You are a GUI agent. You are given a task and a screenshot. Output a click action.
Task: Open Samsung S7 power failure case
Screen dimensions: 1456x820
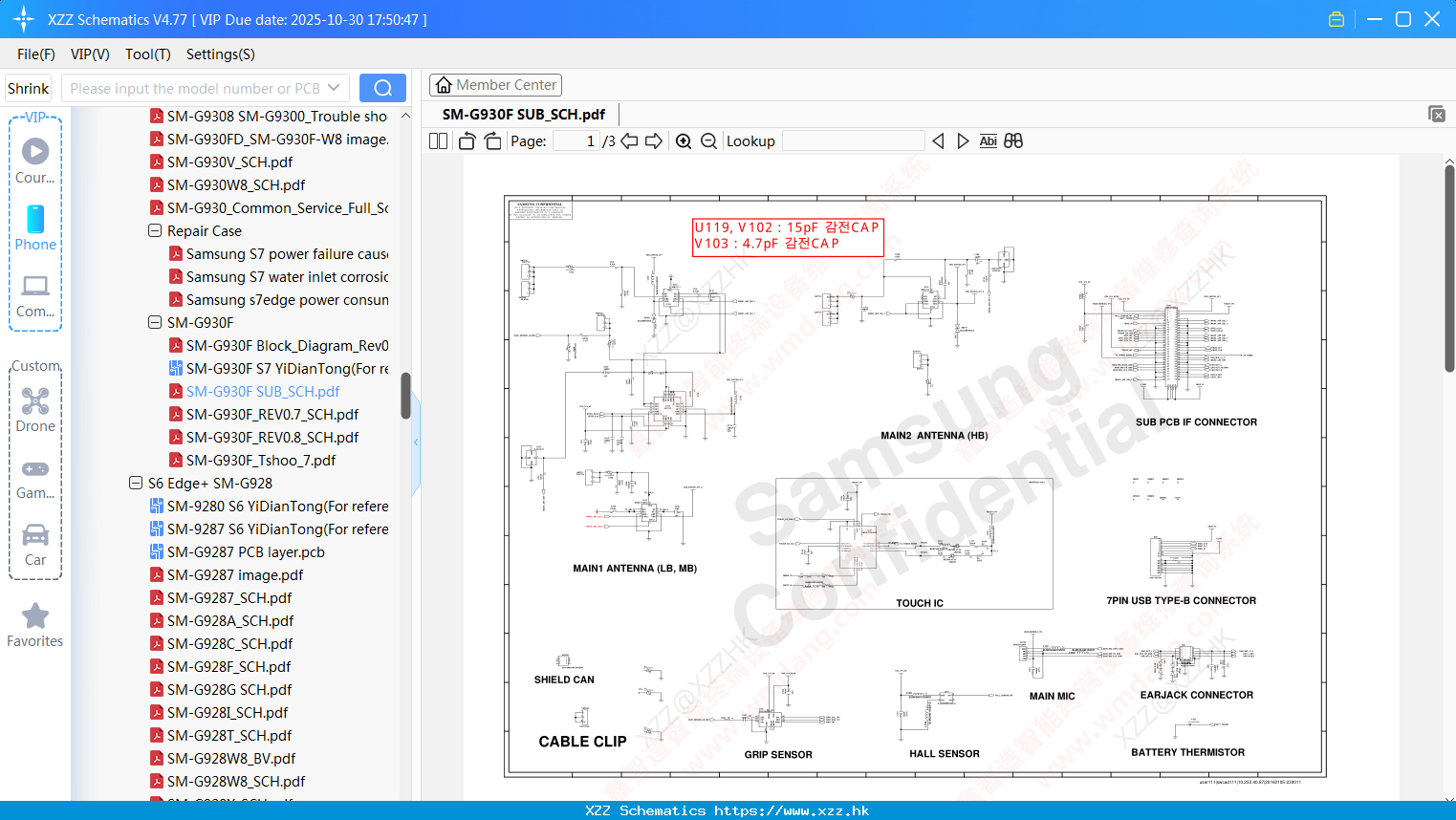(279, 253)
